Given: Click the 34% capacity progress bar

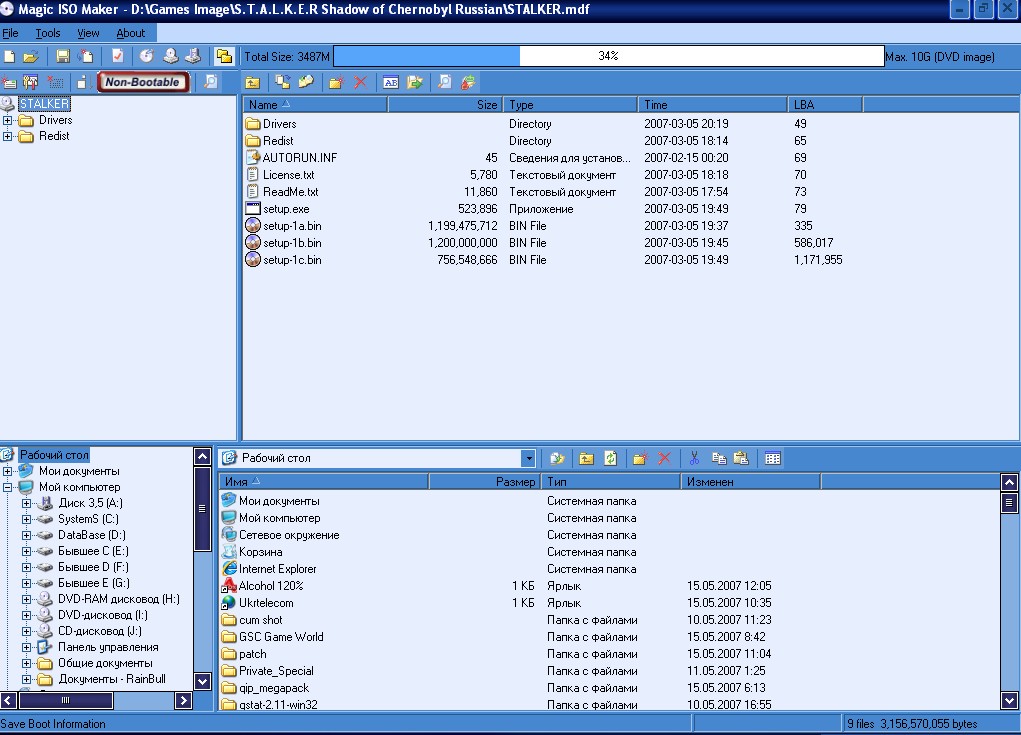Looking at the screenshot, I should (607, 57).
